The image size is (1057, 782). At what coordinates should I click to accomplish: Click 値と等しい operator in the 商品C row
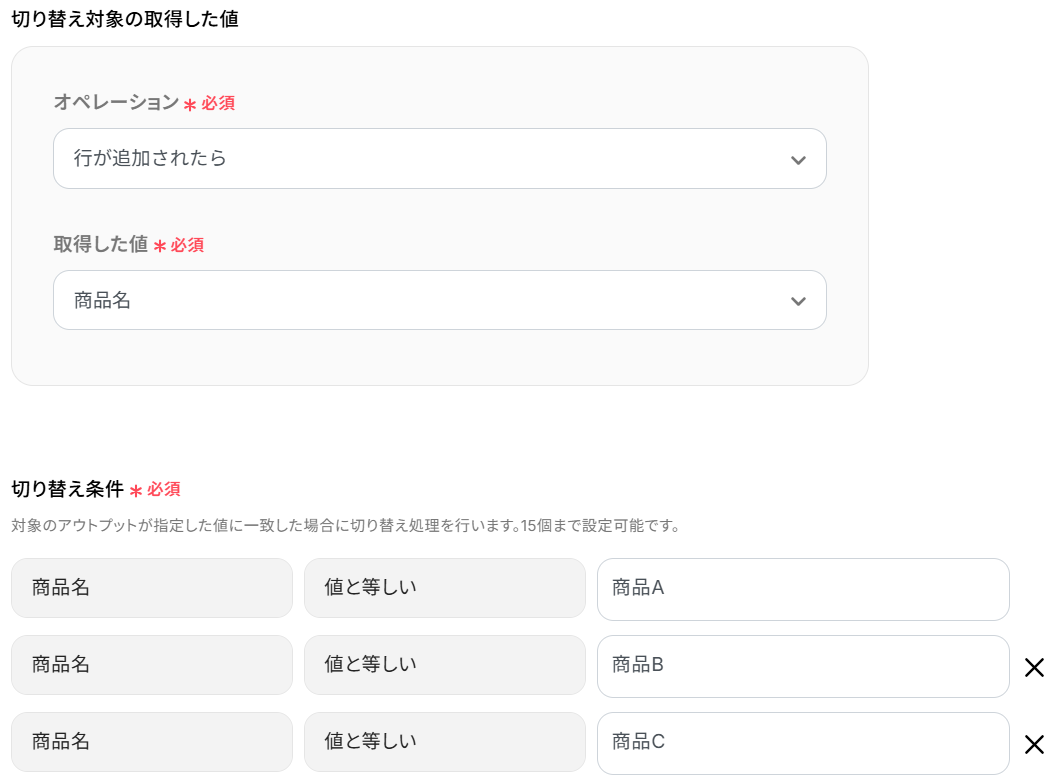(x=444, y=742)
